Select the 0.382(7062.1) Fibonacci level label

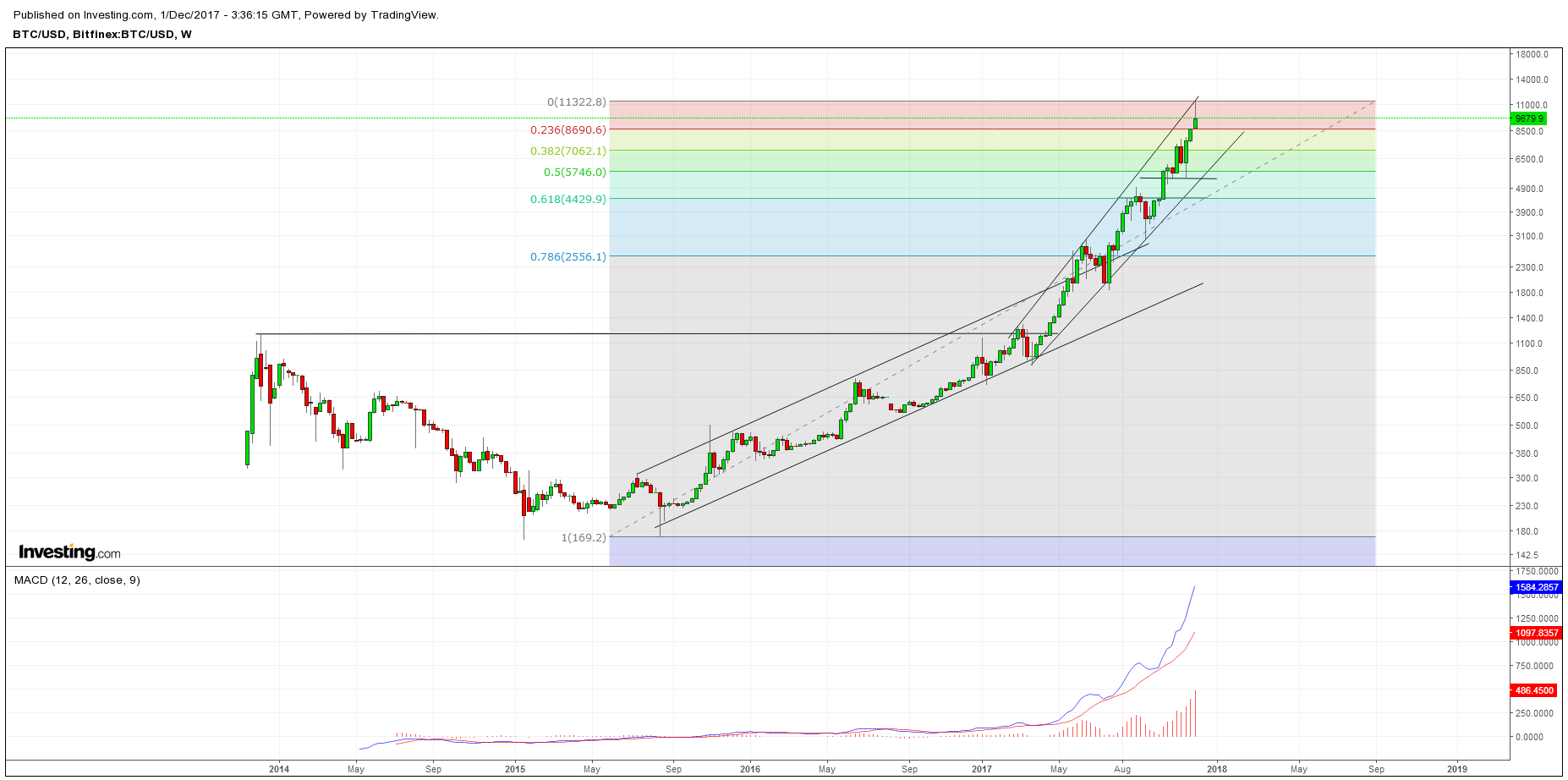coord(567,151)
